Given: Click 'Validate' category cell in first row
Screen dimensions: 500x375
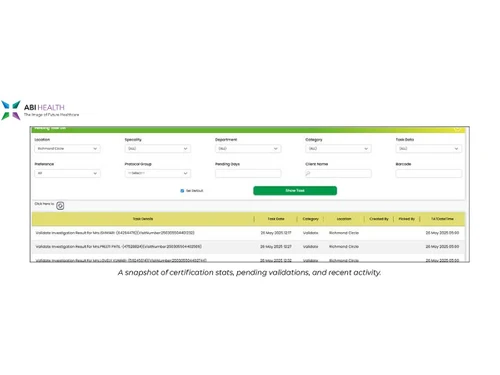Looking at the screenshot, I should coord(310,233).
